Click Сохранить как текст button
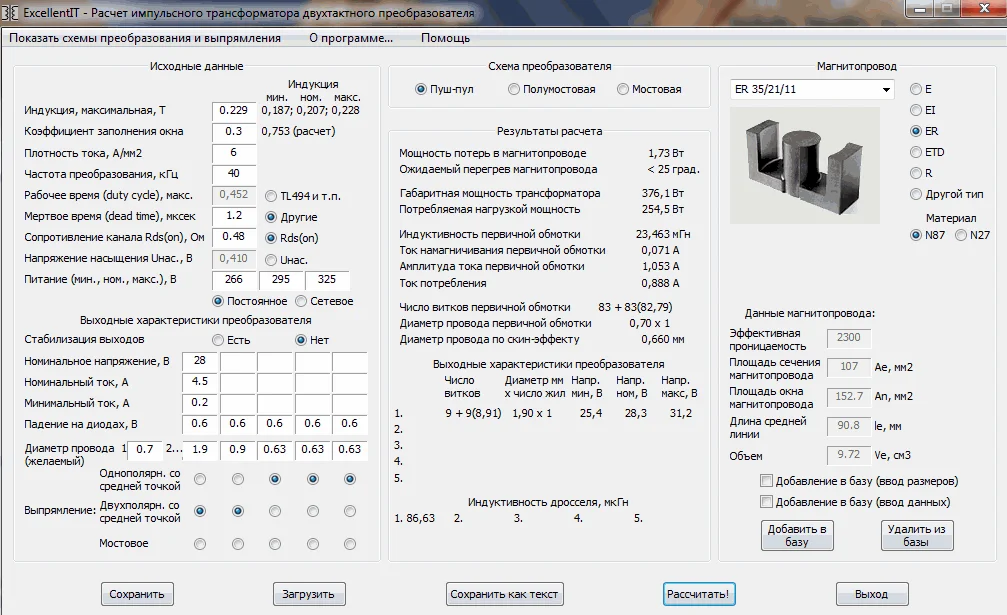Image resolution: width=1007 pixels, height=615 pixels. pyautogui.click(x=504, y=594)
